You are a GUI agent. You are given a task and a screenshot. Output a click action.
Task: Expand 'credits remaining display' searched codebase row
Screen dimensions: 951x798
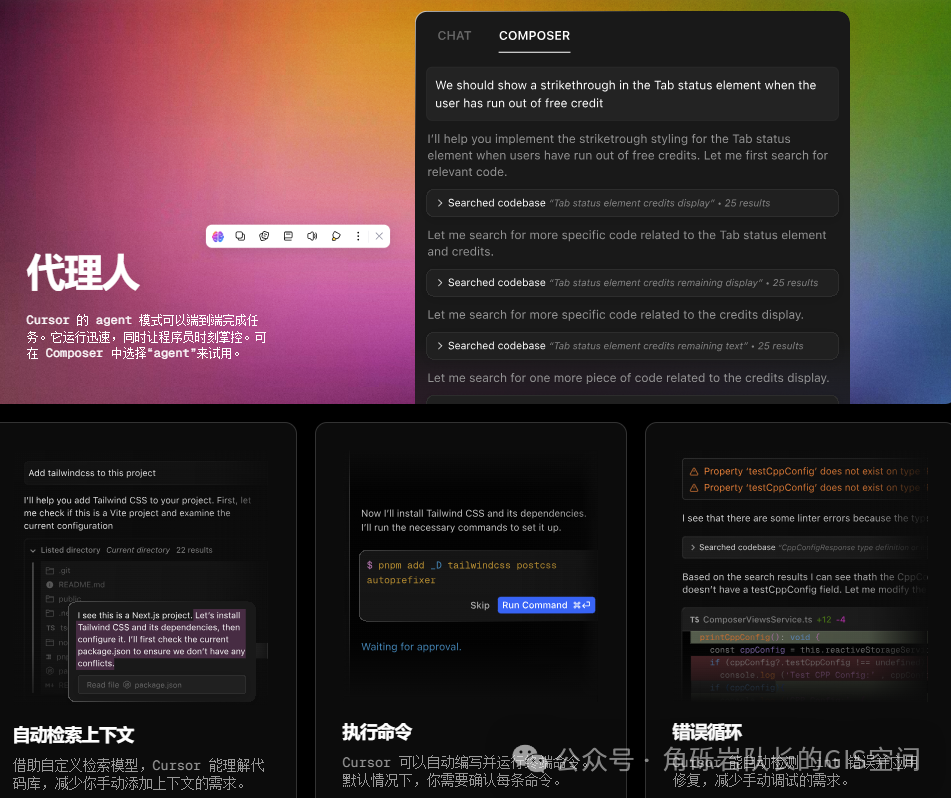632,283
